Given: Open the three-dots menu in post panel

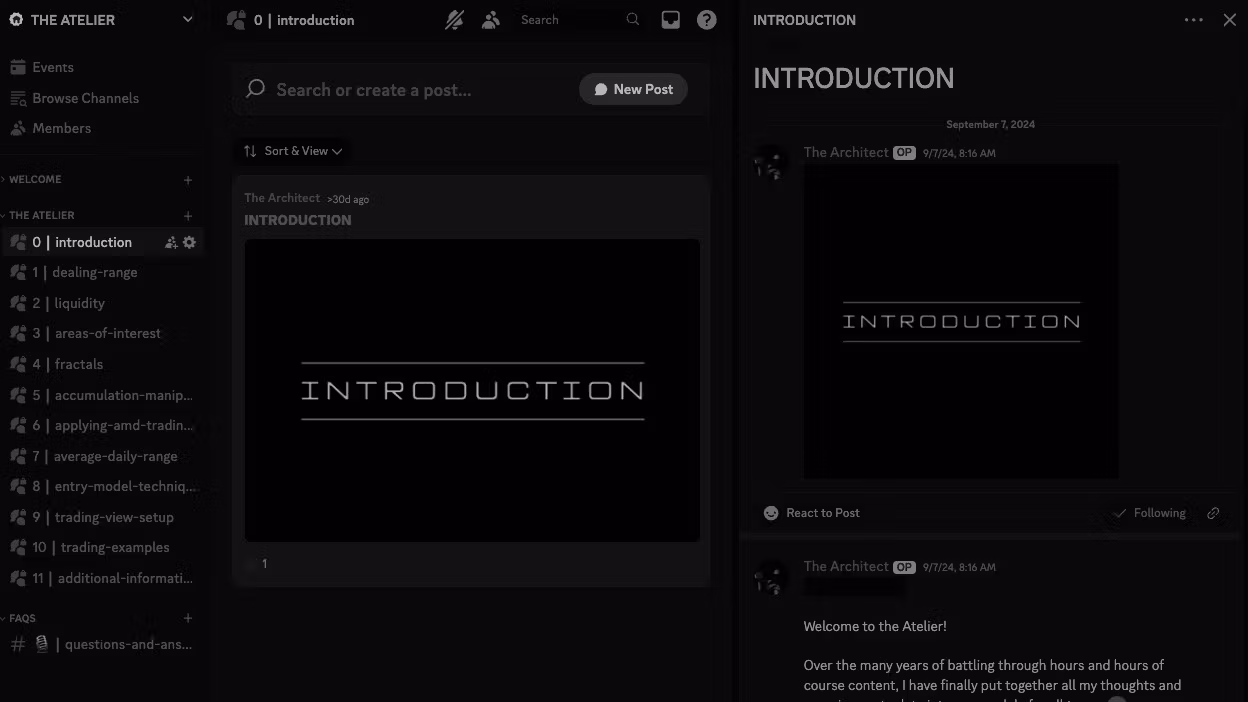Looking at the screenshot, I should click(1193, 20).
